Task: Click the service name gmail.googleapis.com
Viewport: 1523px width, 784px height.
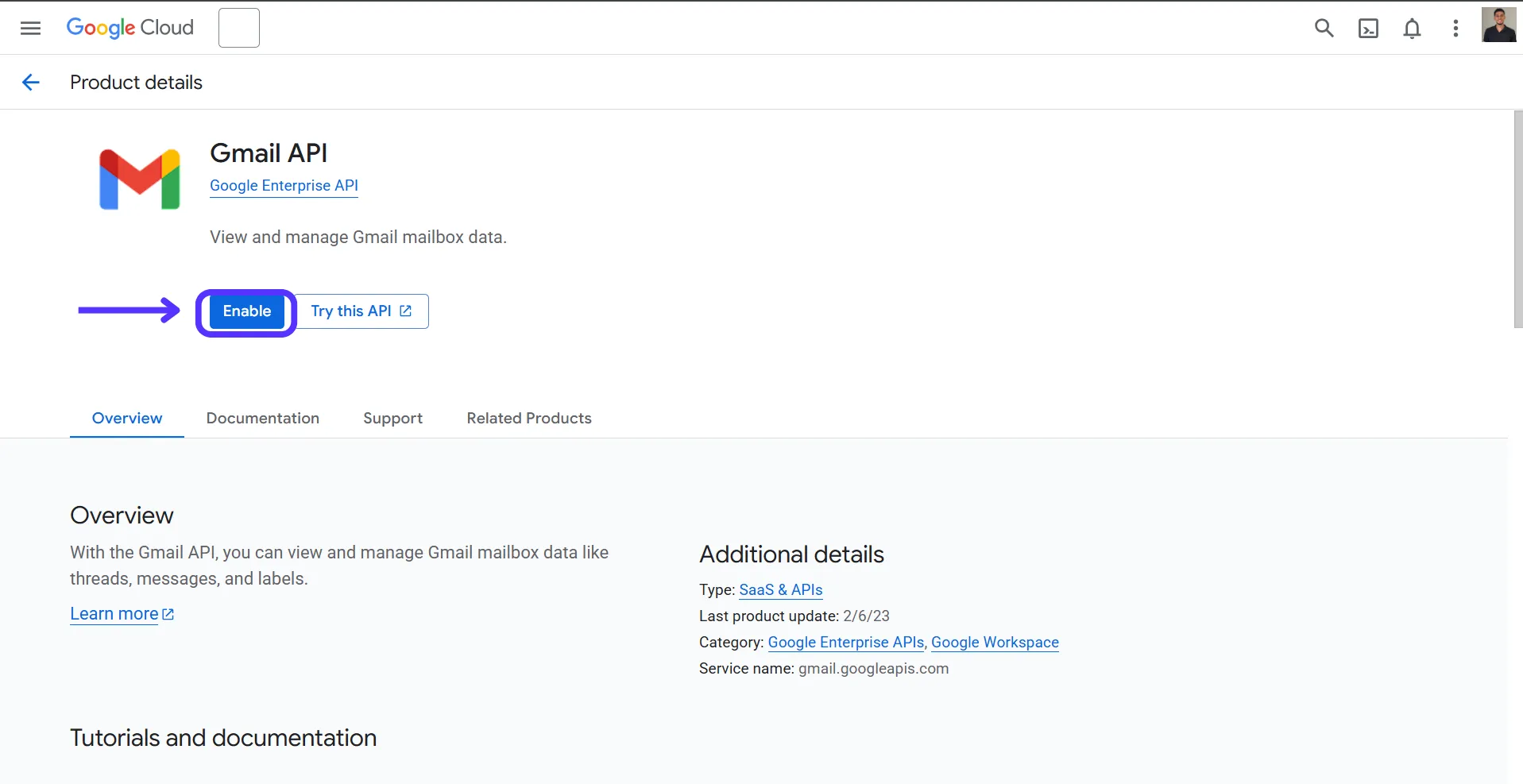Action: click(873, 669)
